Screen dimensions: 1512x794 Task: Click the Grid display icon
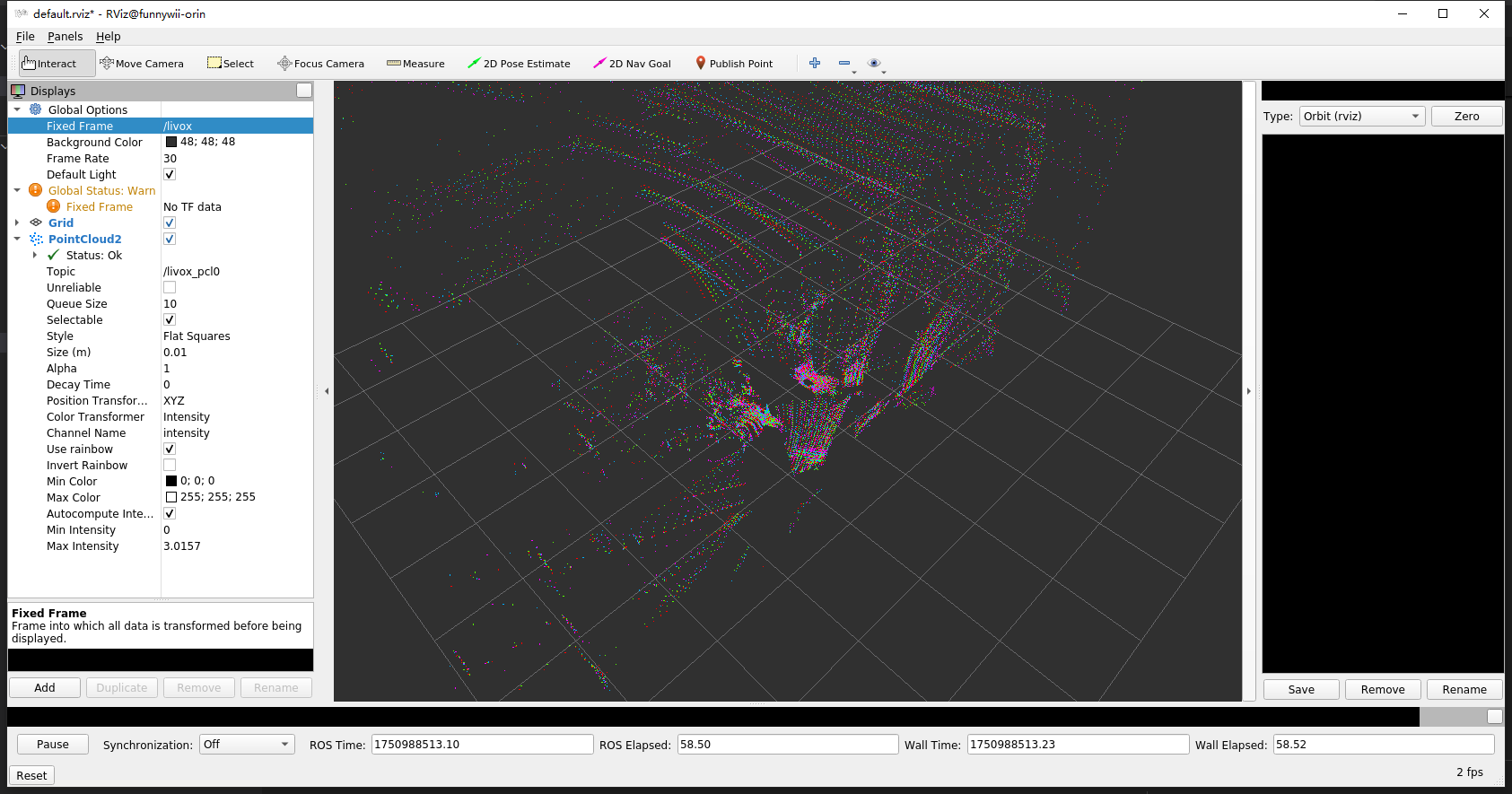point(36,222)
